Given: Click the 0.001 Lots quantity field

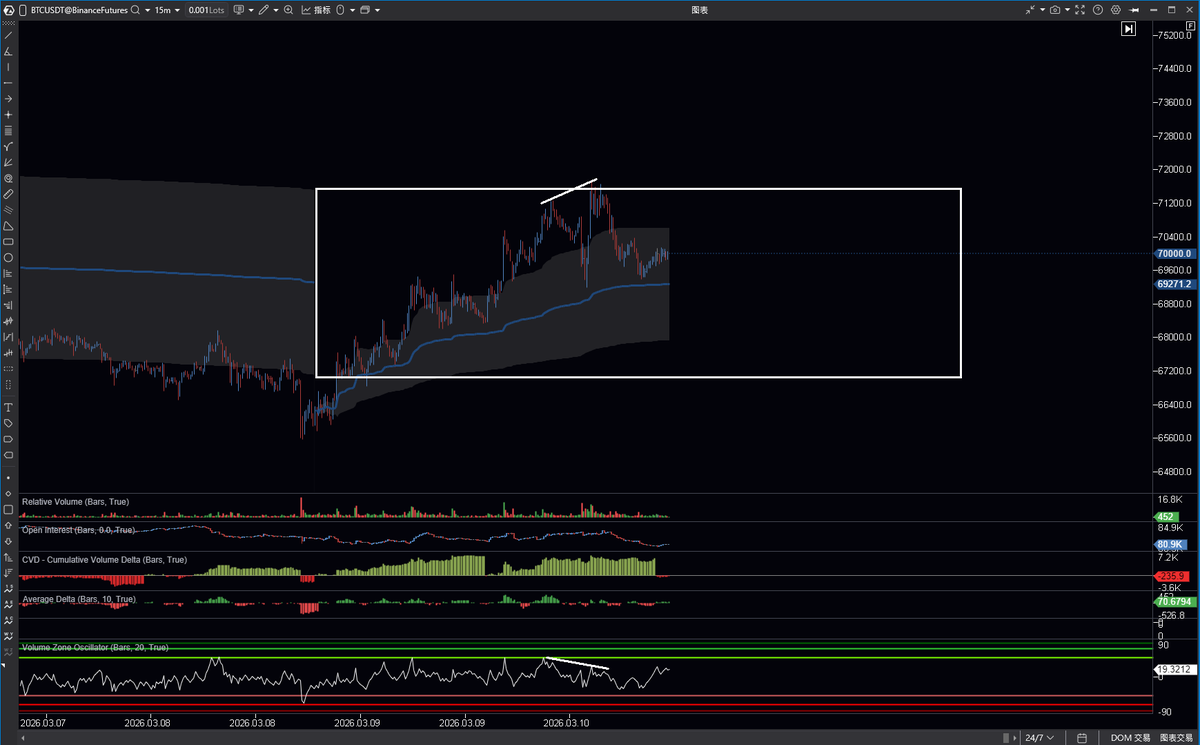Looking at the screenshot, I should tap(207, 10).
